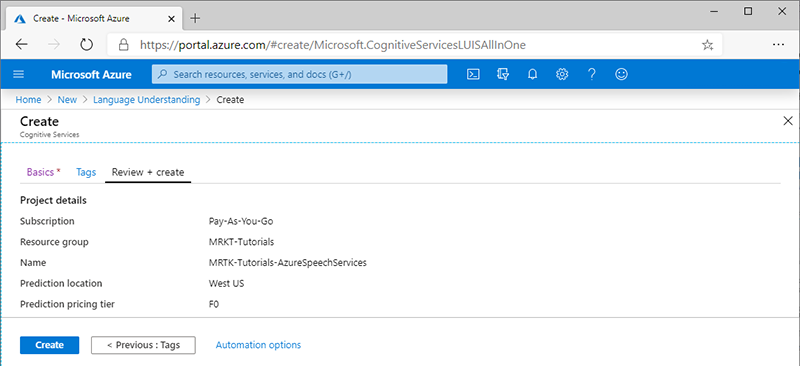
Task: Click the Create blade title
Action: click(39, 121)
